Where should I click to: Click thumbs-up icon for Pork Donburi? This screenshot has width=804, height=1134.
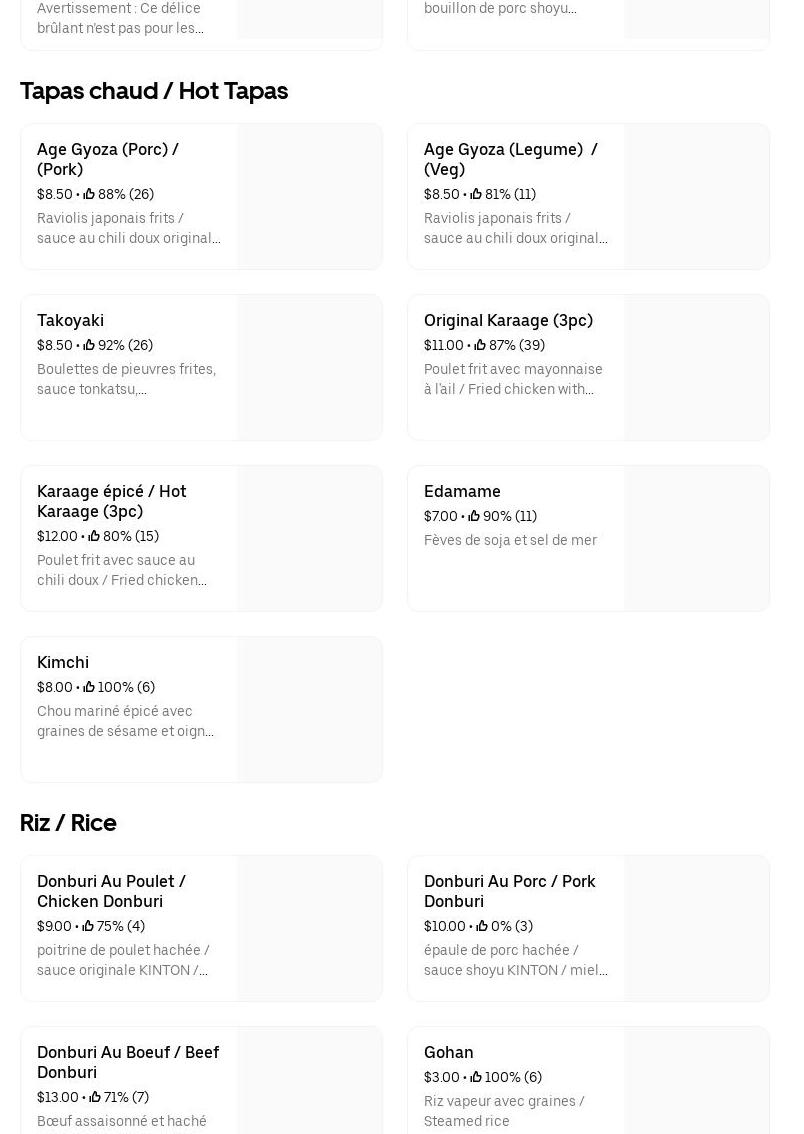click(x=482, y=926)
